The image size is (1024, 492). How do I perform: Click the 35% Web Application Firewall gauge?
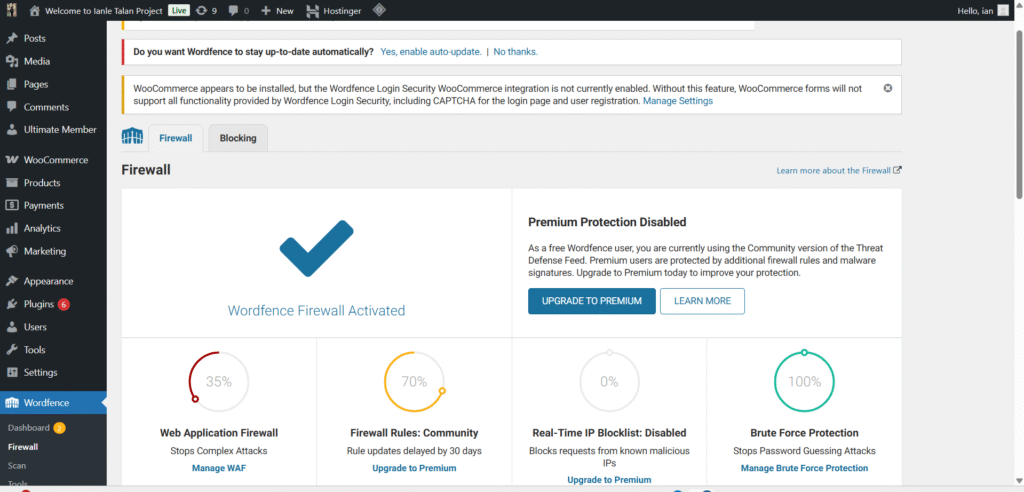click(x=219, y=381)
